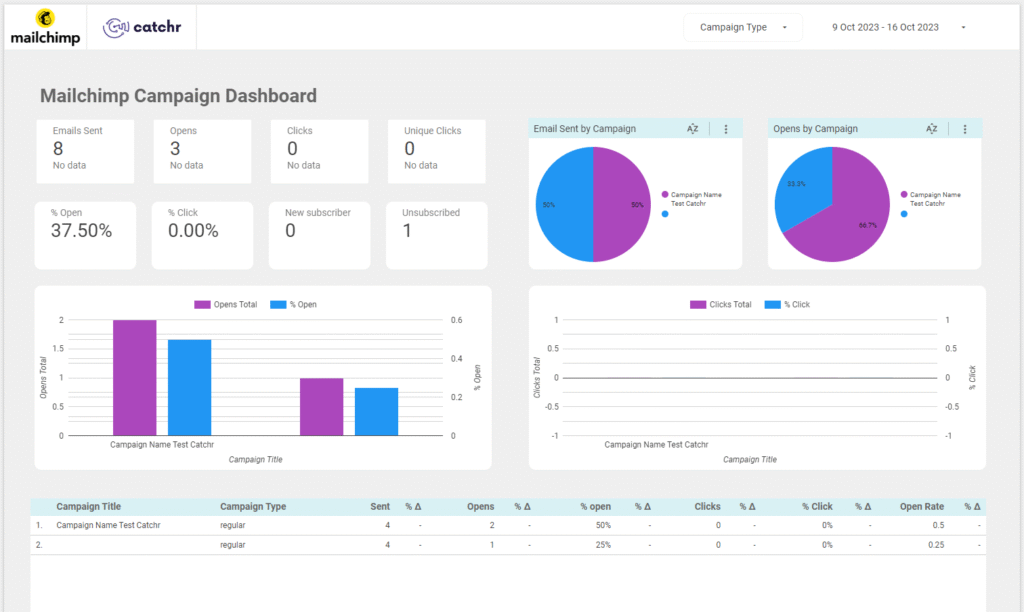1024x612 pixels.
Task: Toggle % Click legend in clicks chart
Action: click(x=787, y=304)
